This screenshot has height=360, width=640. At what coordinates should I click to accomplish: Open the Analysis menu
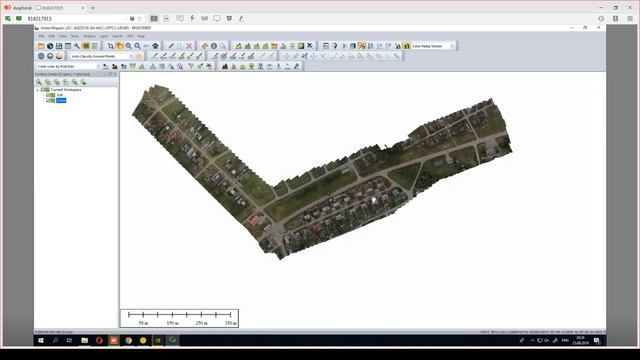click(x=89, y=36)
